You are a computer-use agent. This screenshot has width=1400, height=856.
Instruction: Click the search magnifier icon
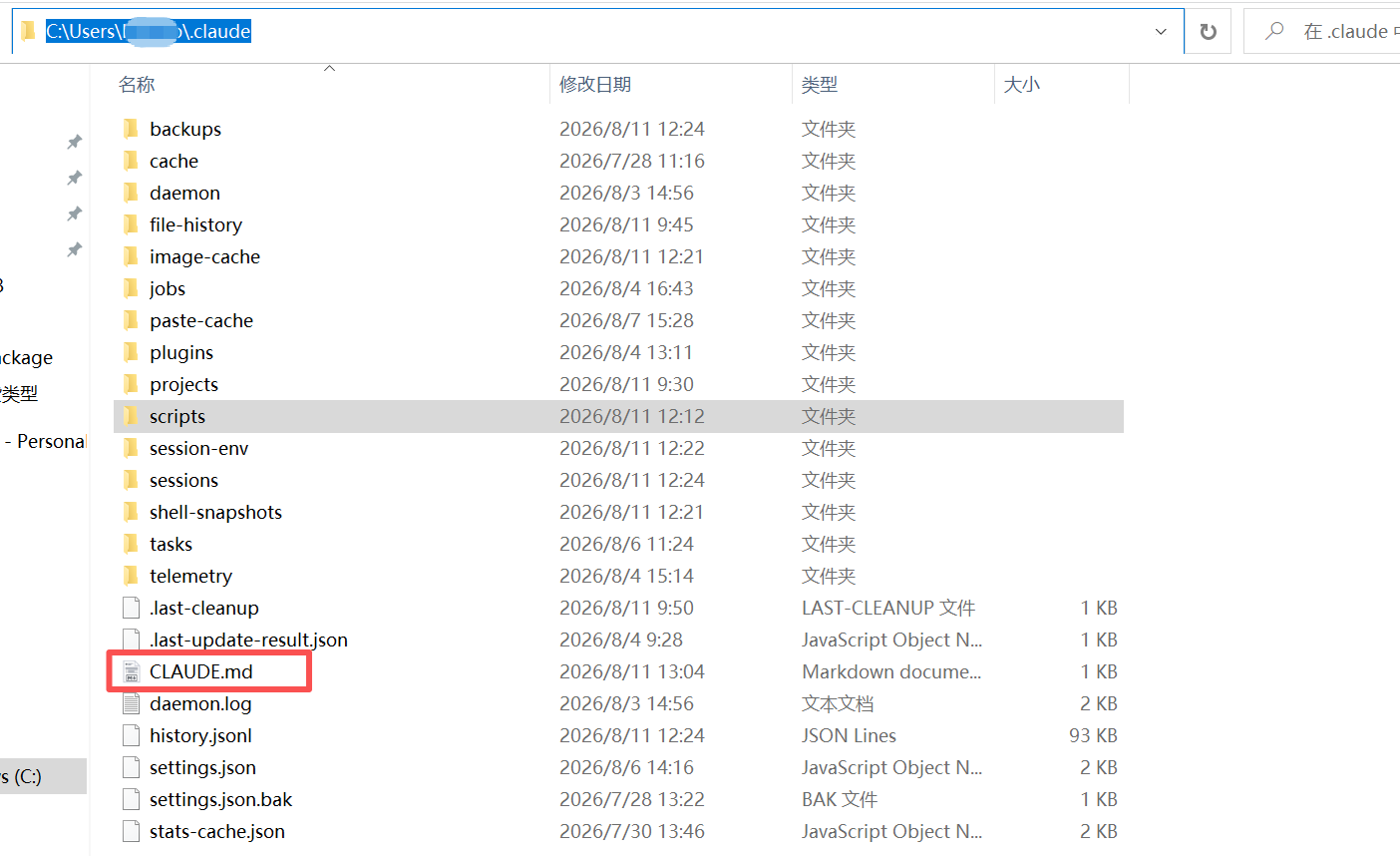[x=1274, y=31]
